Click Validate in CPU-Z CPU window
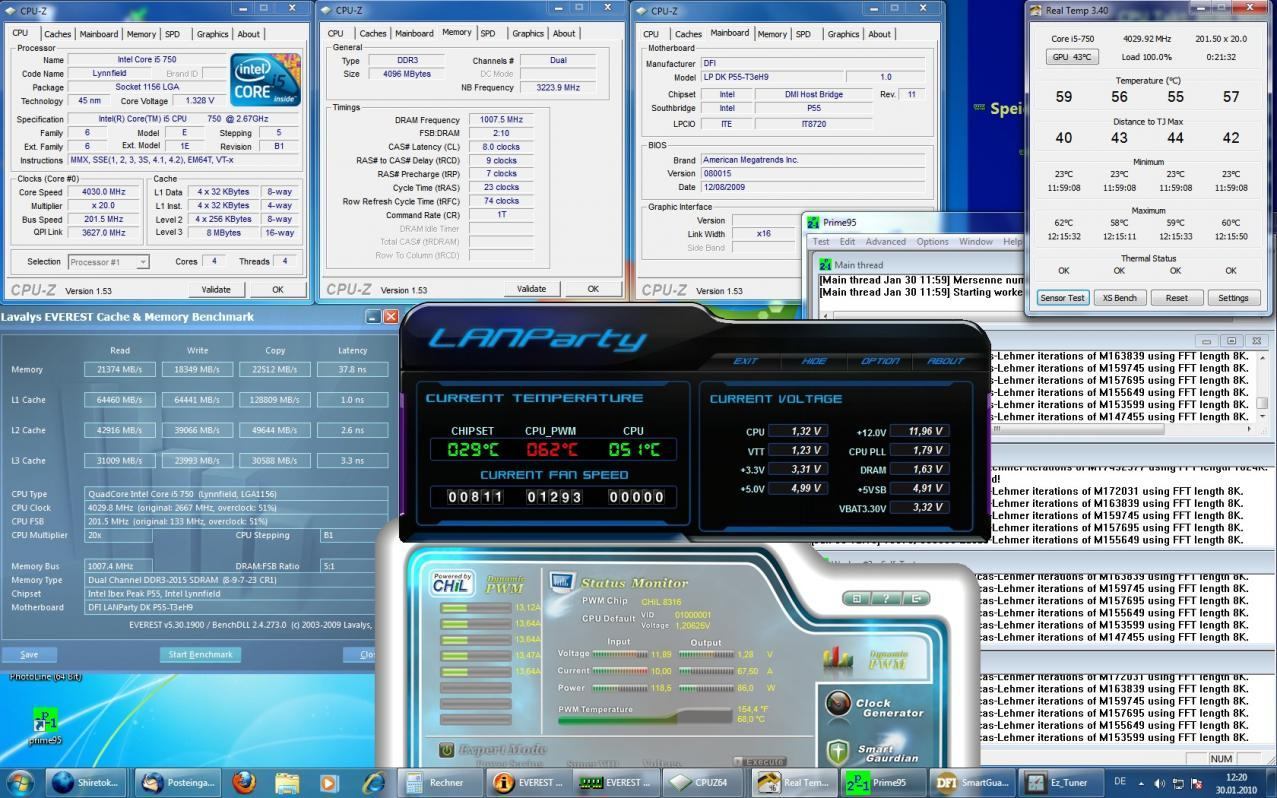Screen dimensions: 1277x798 click(216, 289)
